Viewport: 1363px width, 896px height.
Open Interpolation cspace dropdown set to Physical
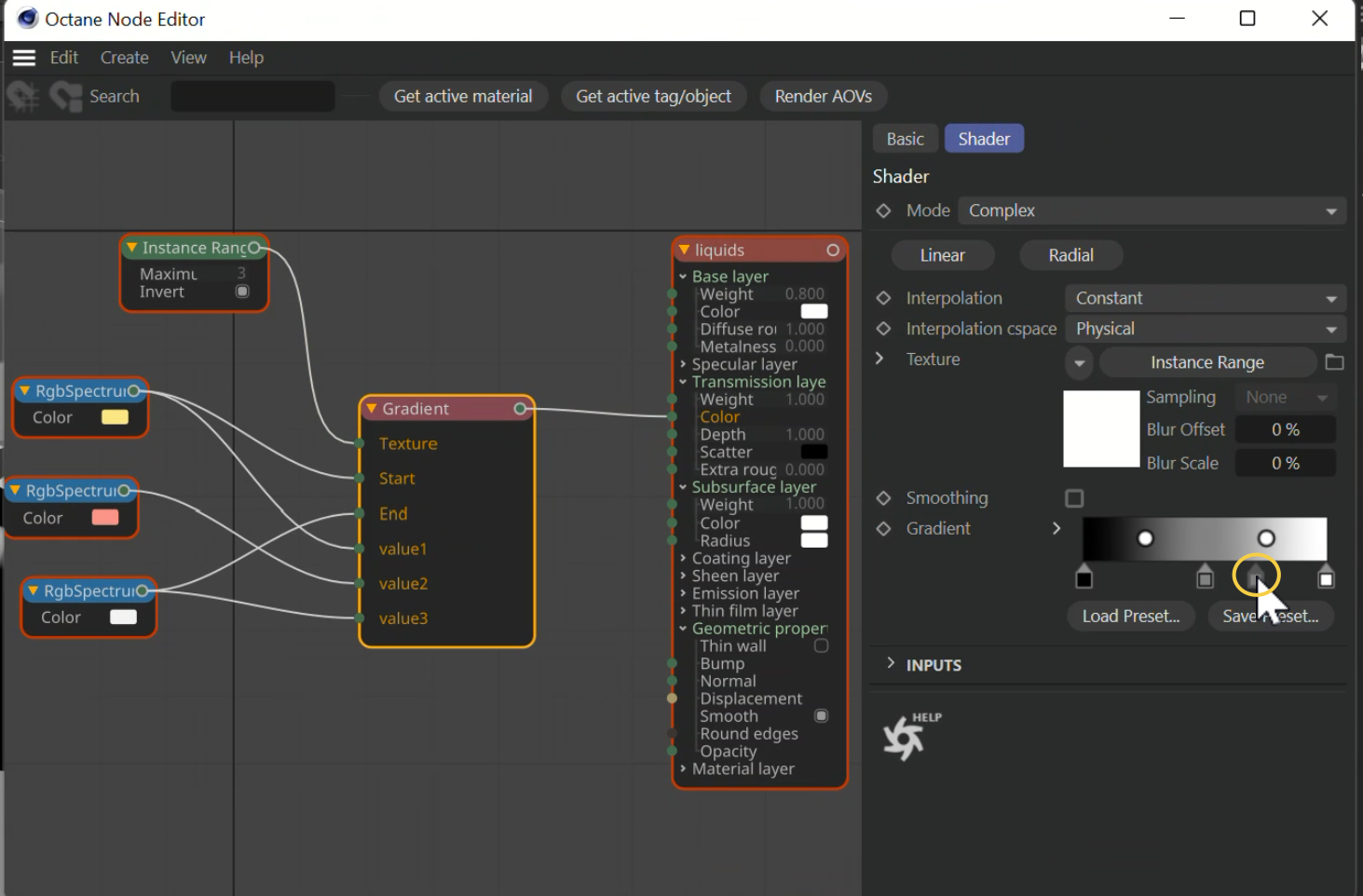pyautogui.click(x=1206, y=329)
